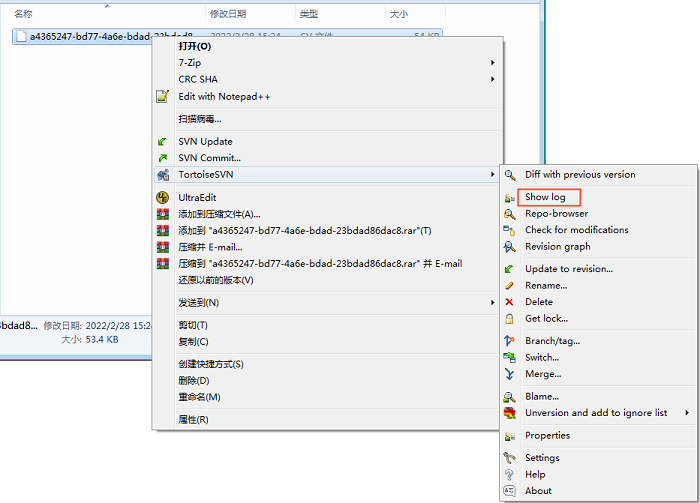
Task: Expand the 7-Zip submenu
Action: [492, 63]
